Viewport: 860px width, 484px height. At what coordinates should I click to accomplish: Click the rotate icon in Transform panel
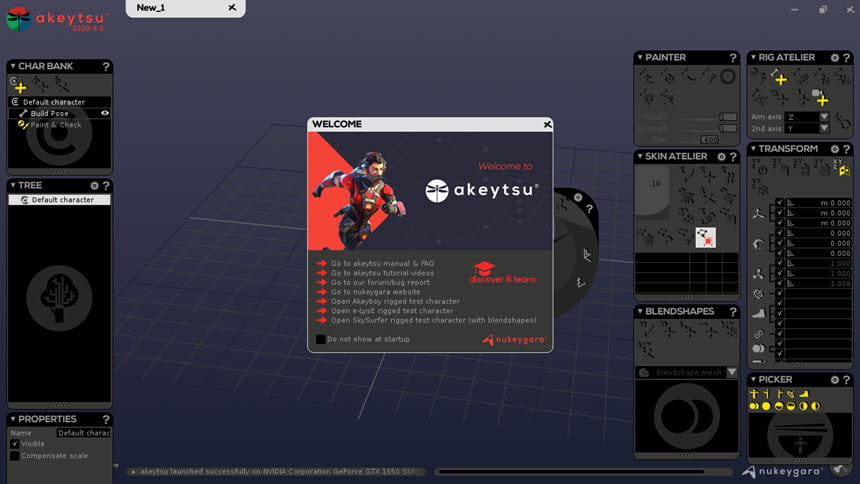tap(758, 244)
